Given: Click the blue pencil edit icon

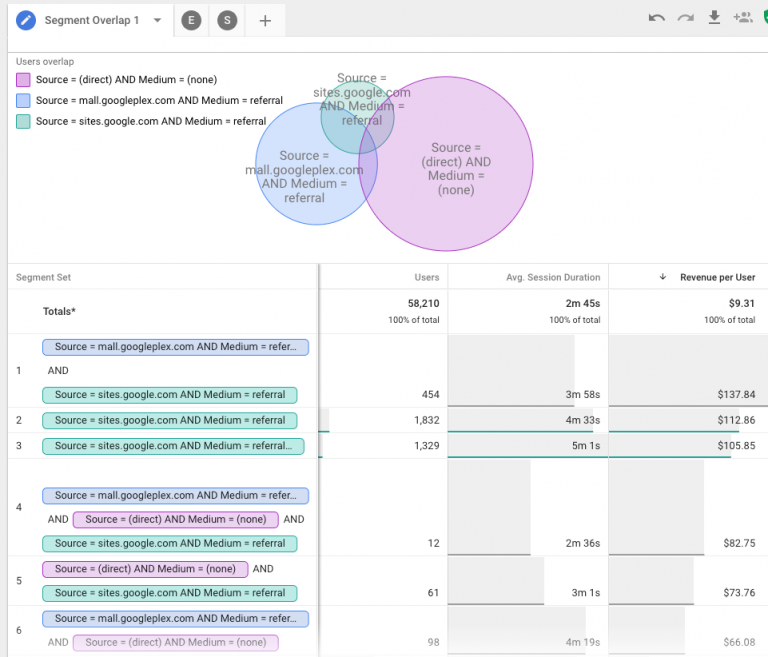Looking at the screenshot, I should (26, 20).
